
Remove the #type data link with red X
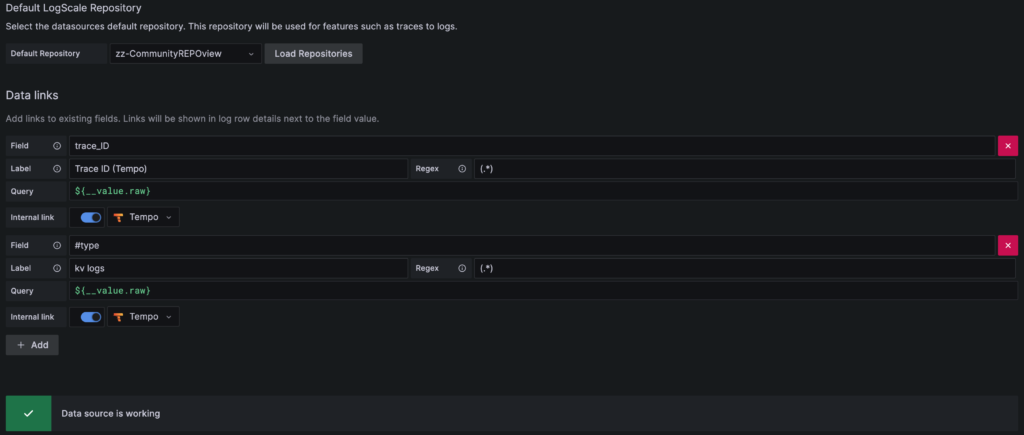(x=1008, y=246)
